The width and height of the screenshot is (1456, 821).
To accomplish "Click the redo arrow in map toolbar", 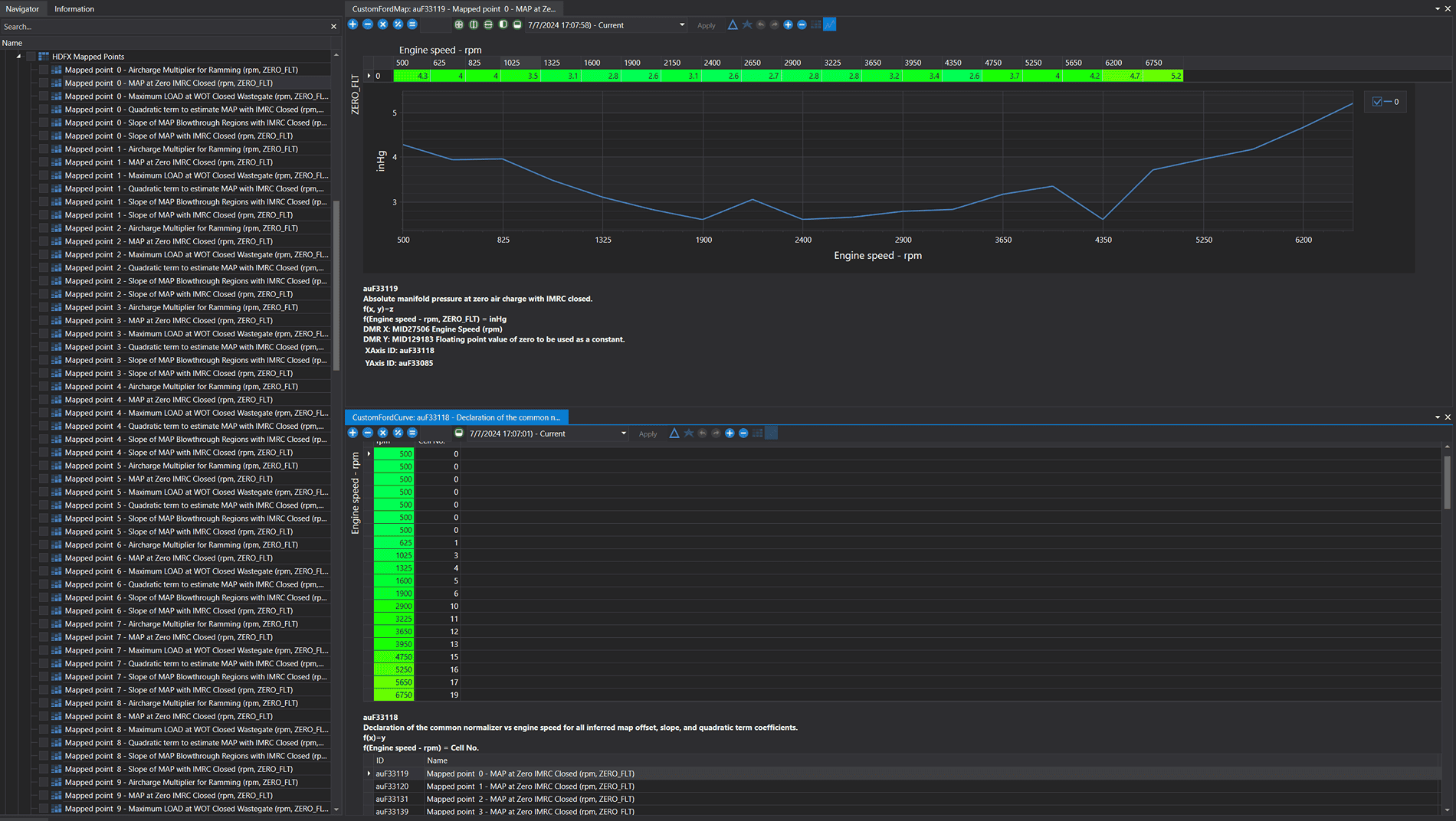I will point(775,25).
